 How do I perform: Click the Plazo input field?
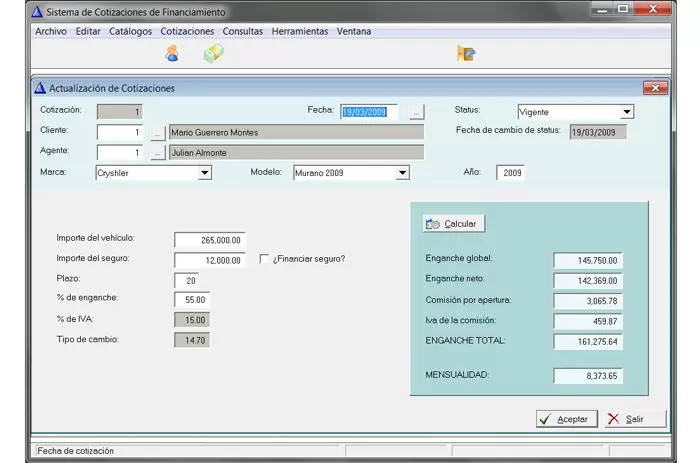point(185,280)
